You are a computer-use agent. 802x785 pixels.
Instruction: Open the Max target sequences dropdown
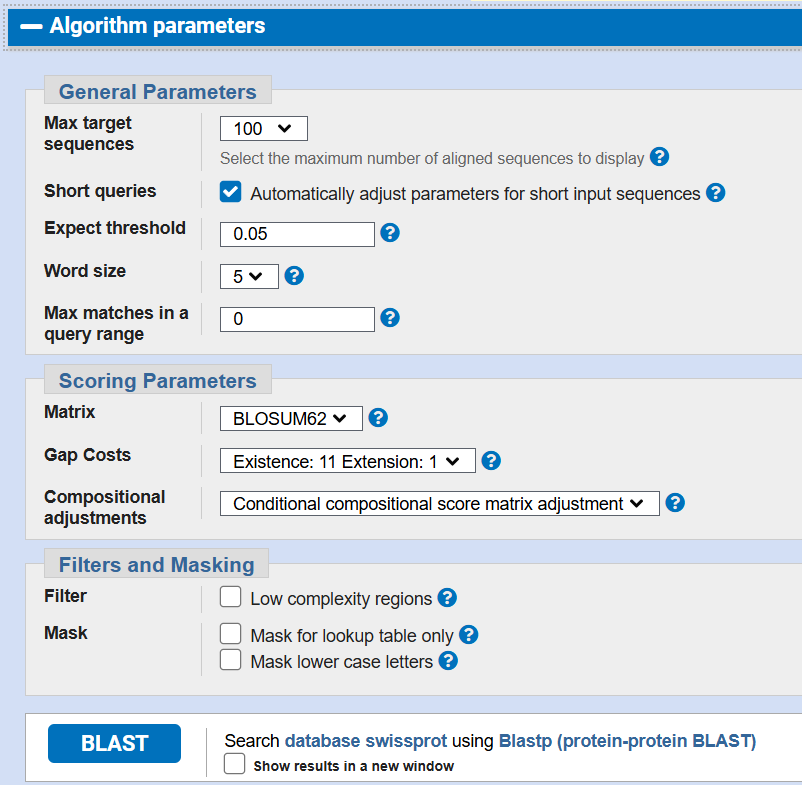[263, 128]
